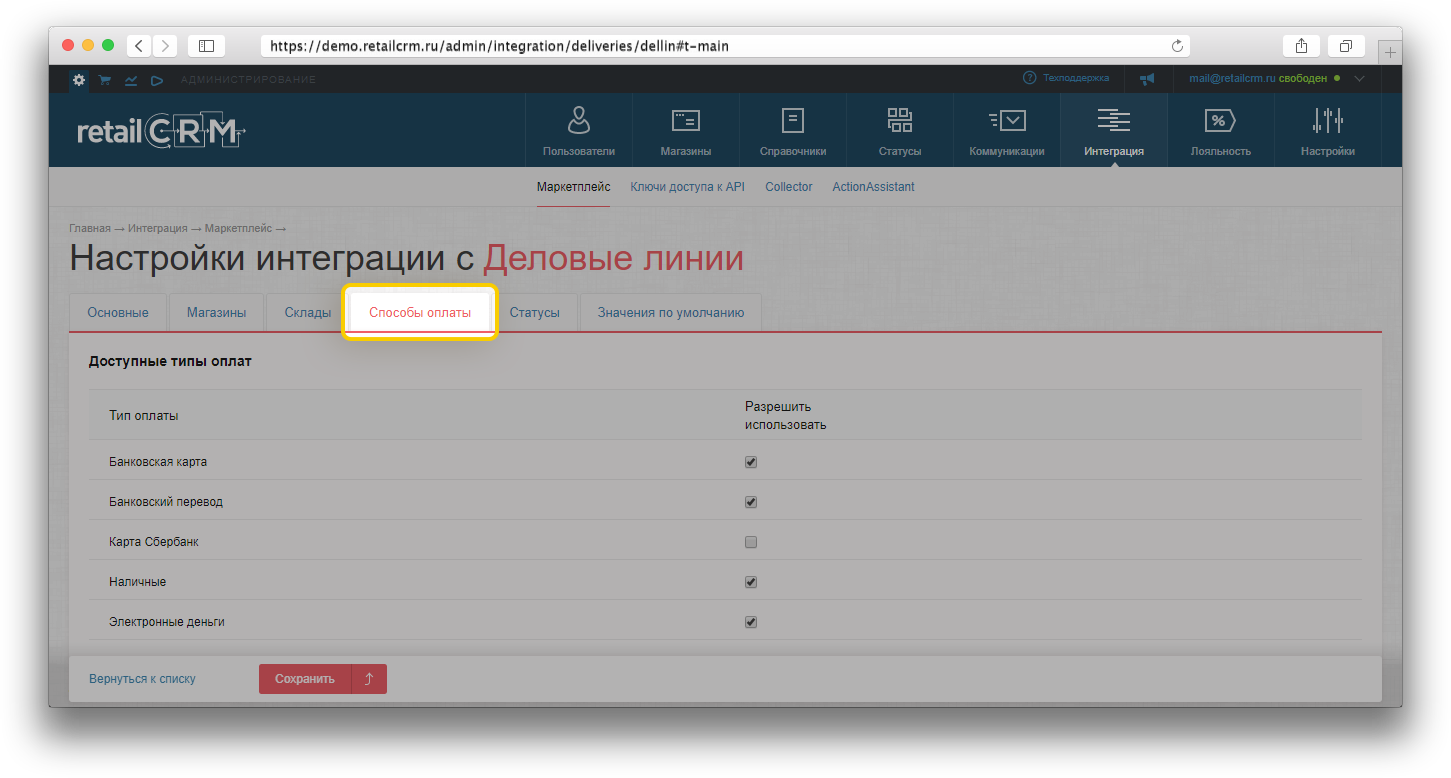Switch to the Основные tab
Viewport: 1451px width, 778px height.
coord(118,312)
